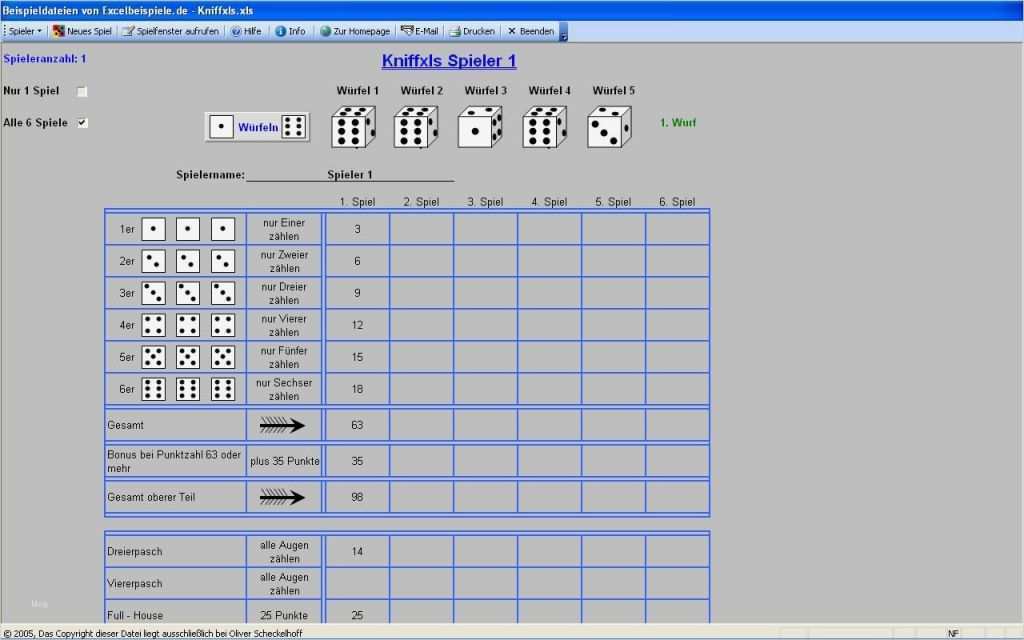Click the arrow icon in Gesamt oberer Teil row
Screen dimensions: 1024x640
pos(282,497)
